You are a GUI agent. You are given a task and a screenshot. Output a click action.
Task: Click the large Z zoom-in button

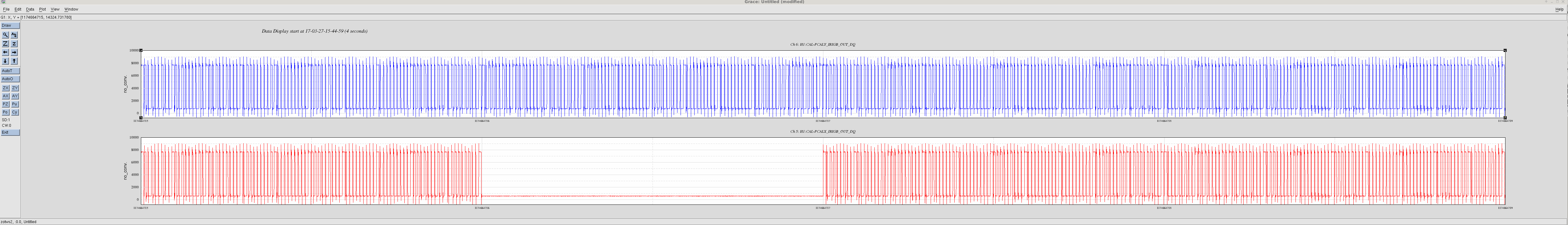[x=6, y=44]
